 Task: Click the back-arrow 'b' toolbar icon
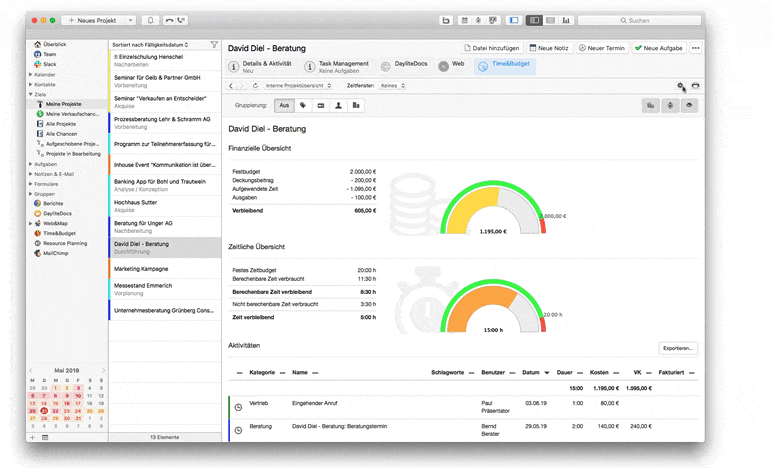click(446, 20)
